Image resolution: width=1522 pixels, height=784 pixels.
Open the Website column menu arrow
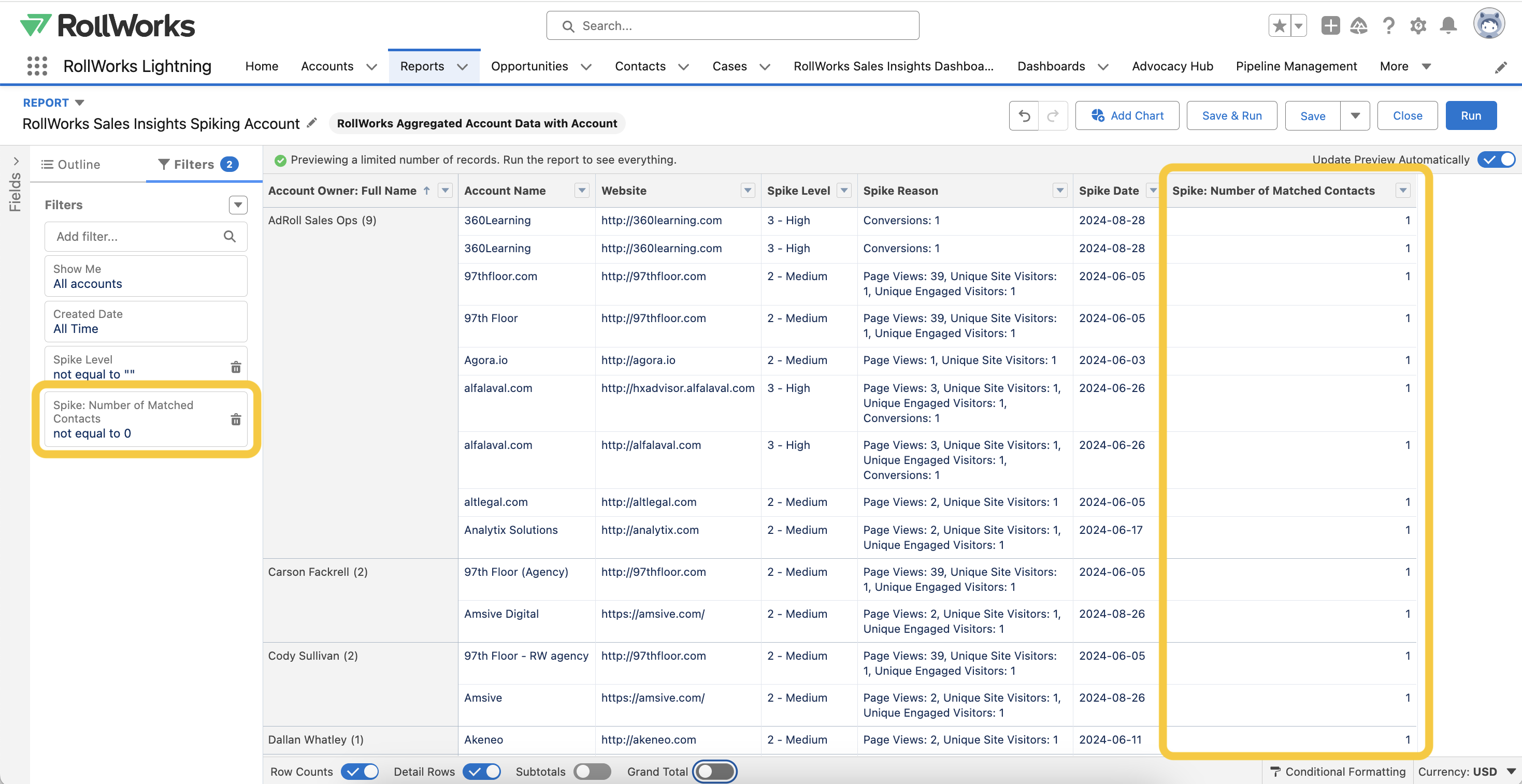(x=748, y=190)
